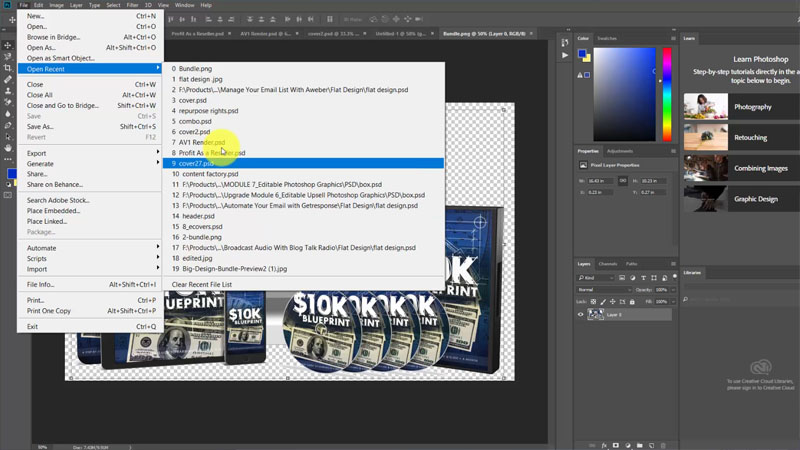800x450 pixels.
Task: Toggle the width-height link in Properties
Action: click(x=622, y=180)
